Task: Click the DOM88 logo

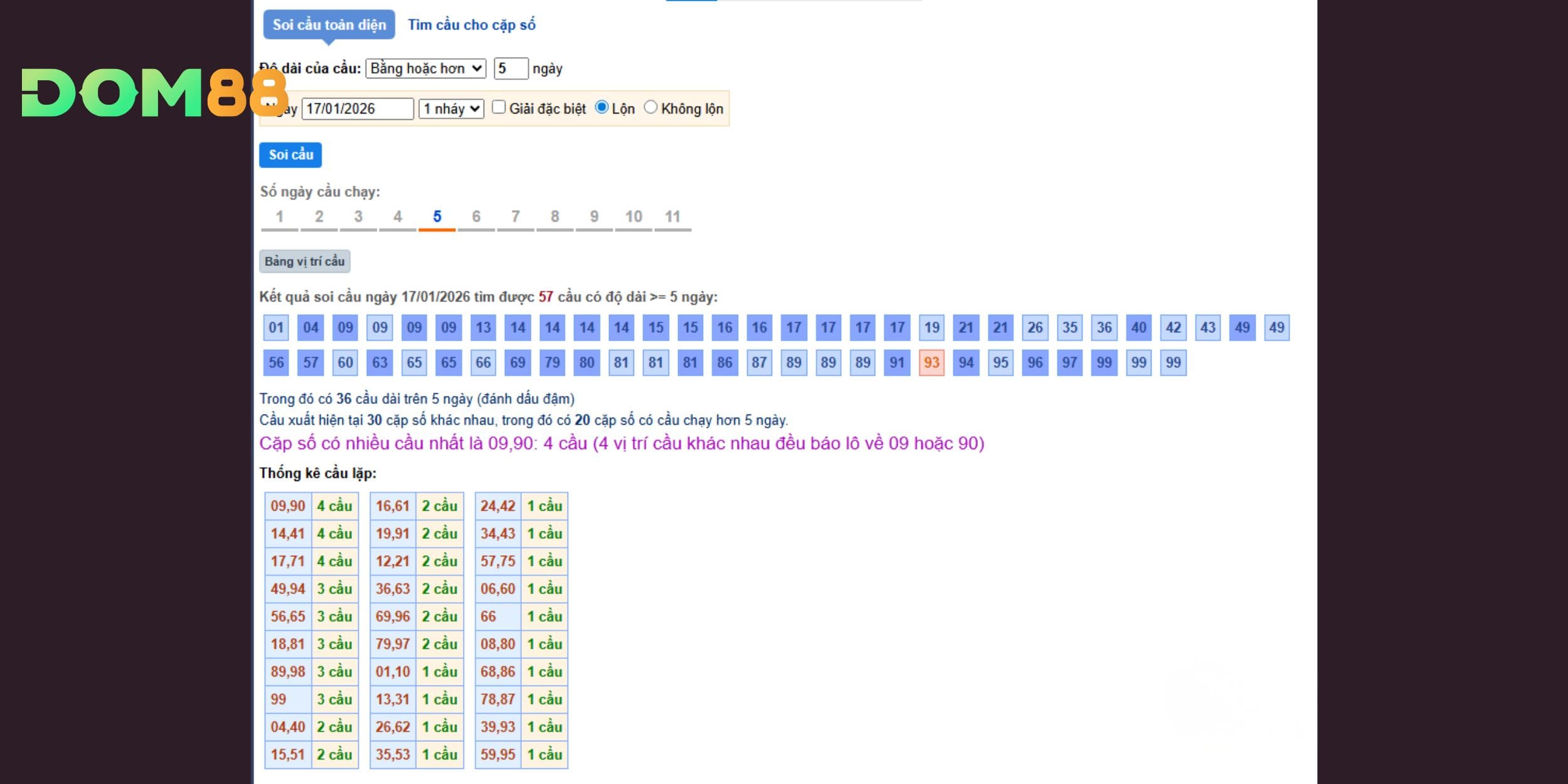Action: [x=154, y=93]
